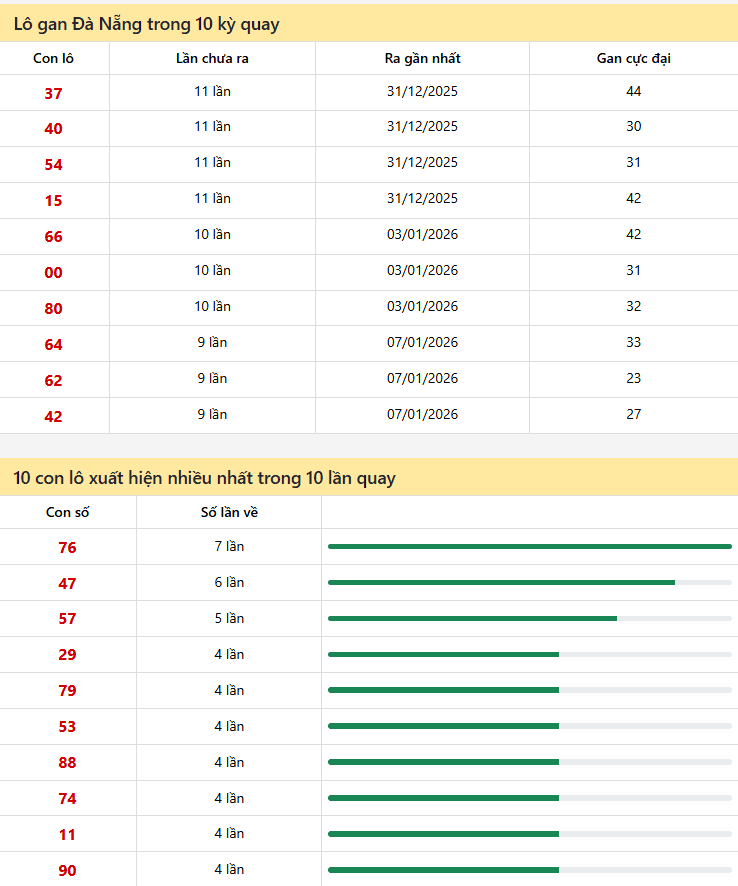Image resolution: width=738 pixels, height=886 pixels.
Task: Click the 07/01/2026 date in row 64
Action: pos(422,343)
